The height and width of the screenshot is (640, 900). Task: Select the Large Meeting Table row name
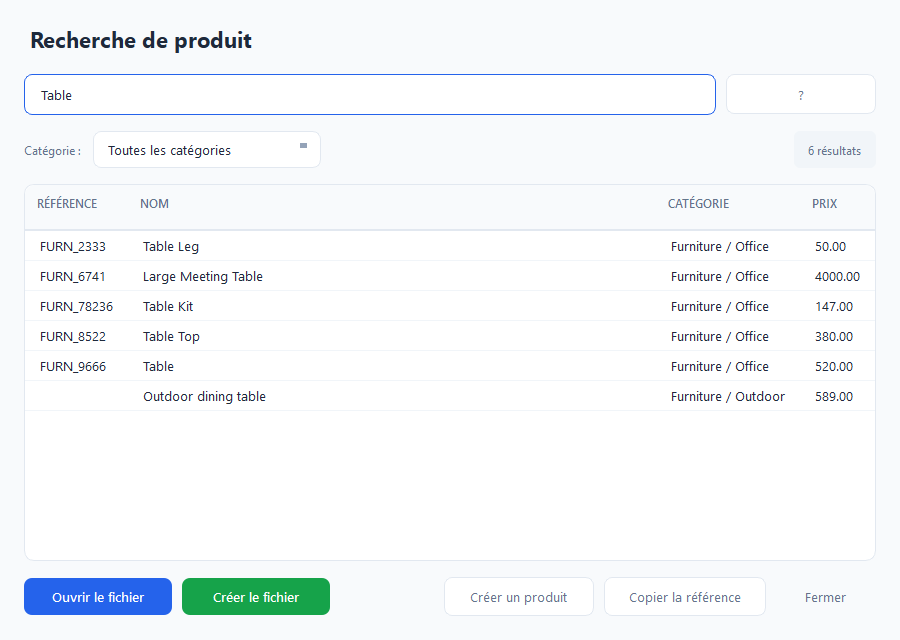[x=203, y=277]
